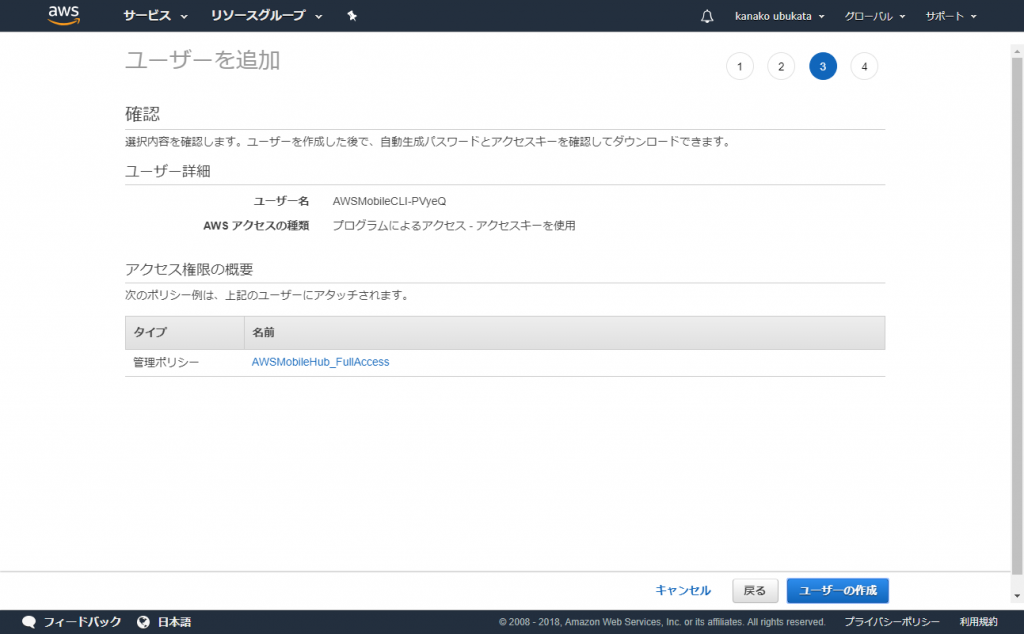Image resolution: width=1024 pixels, height=634 pixels.
Task: Go to step 2 of wizard
Action: pos(781,66)
